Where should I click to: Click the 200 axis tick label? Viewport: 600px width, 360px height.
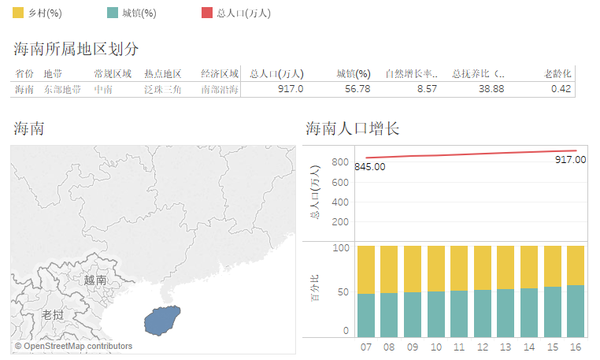(340, 222)
